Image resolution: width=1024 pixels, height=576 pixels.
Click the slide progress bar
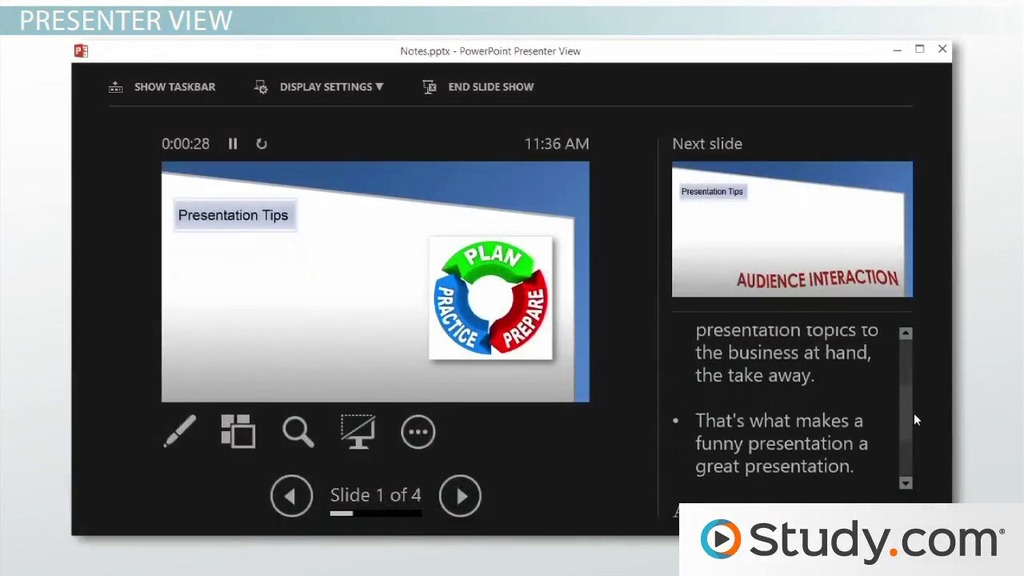376,514
